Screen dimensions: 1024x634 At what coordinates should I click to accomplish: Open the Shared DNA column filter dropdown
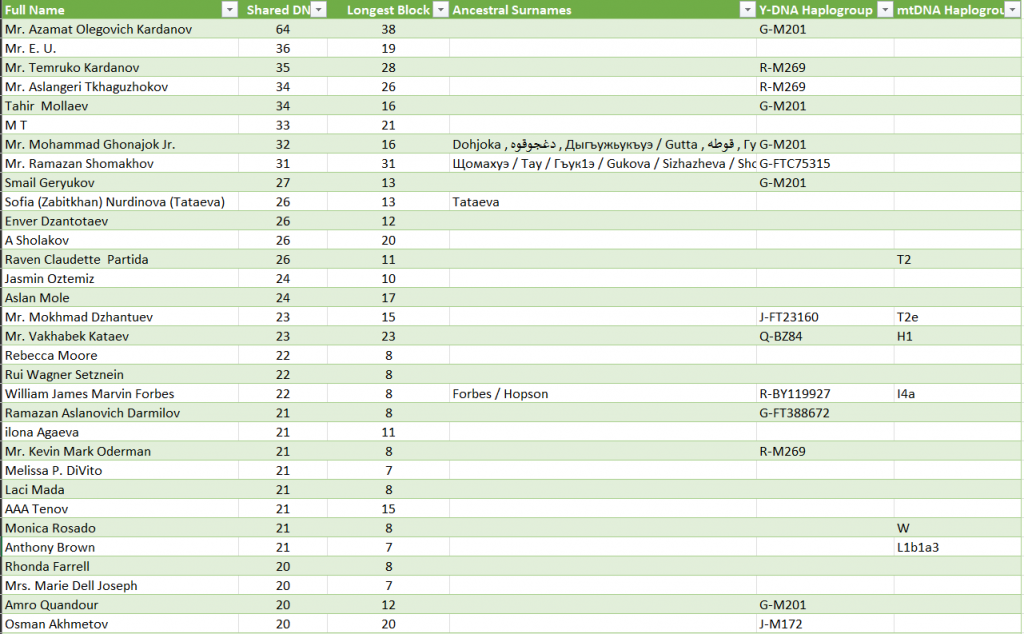318,10
